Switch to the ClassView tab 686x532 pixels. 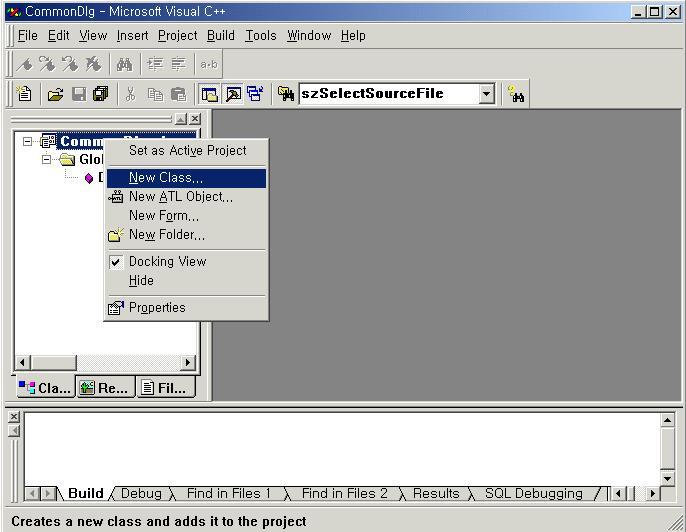pyautogui.click(x=46, y=388)
